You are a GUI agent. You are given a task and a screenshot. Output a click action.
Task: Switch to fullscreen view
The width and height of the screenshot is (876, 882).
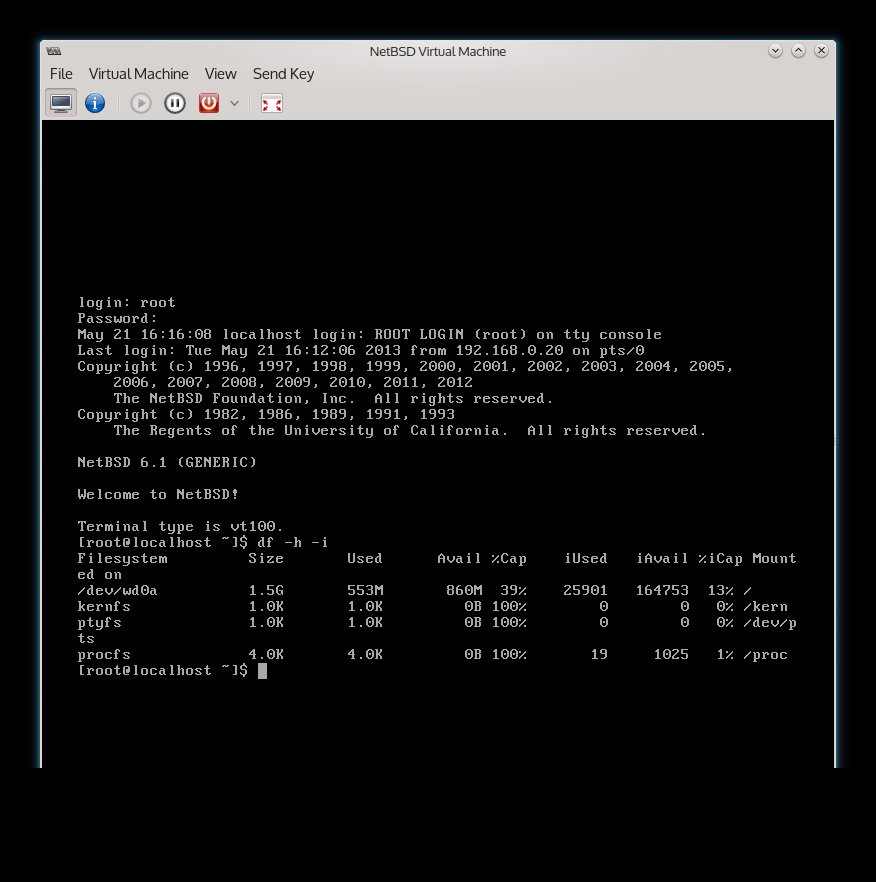coord(272,104)
